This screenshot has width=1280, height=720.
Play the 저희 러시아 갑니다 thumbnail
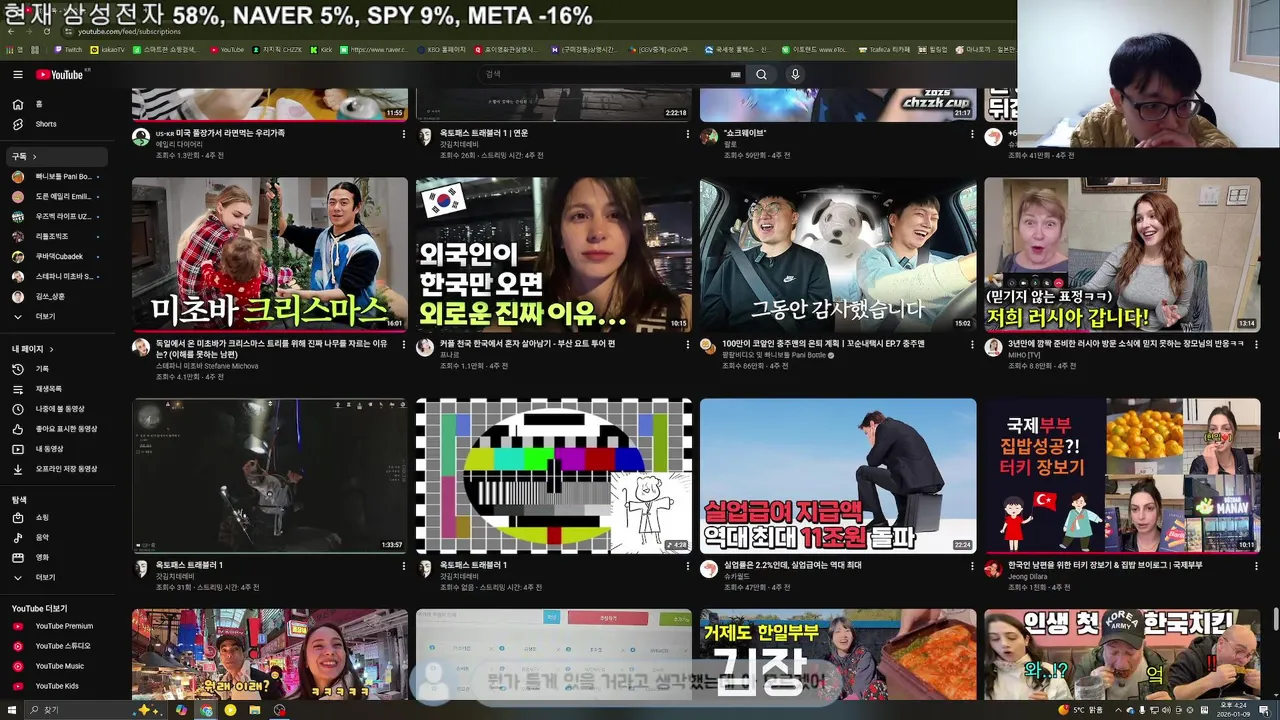tap(1122, 254)
